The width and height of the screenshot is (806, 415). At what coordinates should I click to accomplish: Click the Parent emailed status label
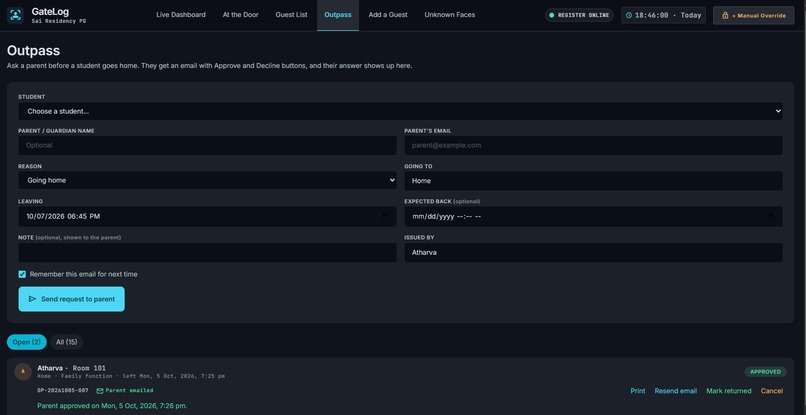pos(129,391)
